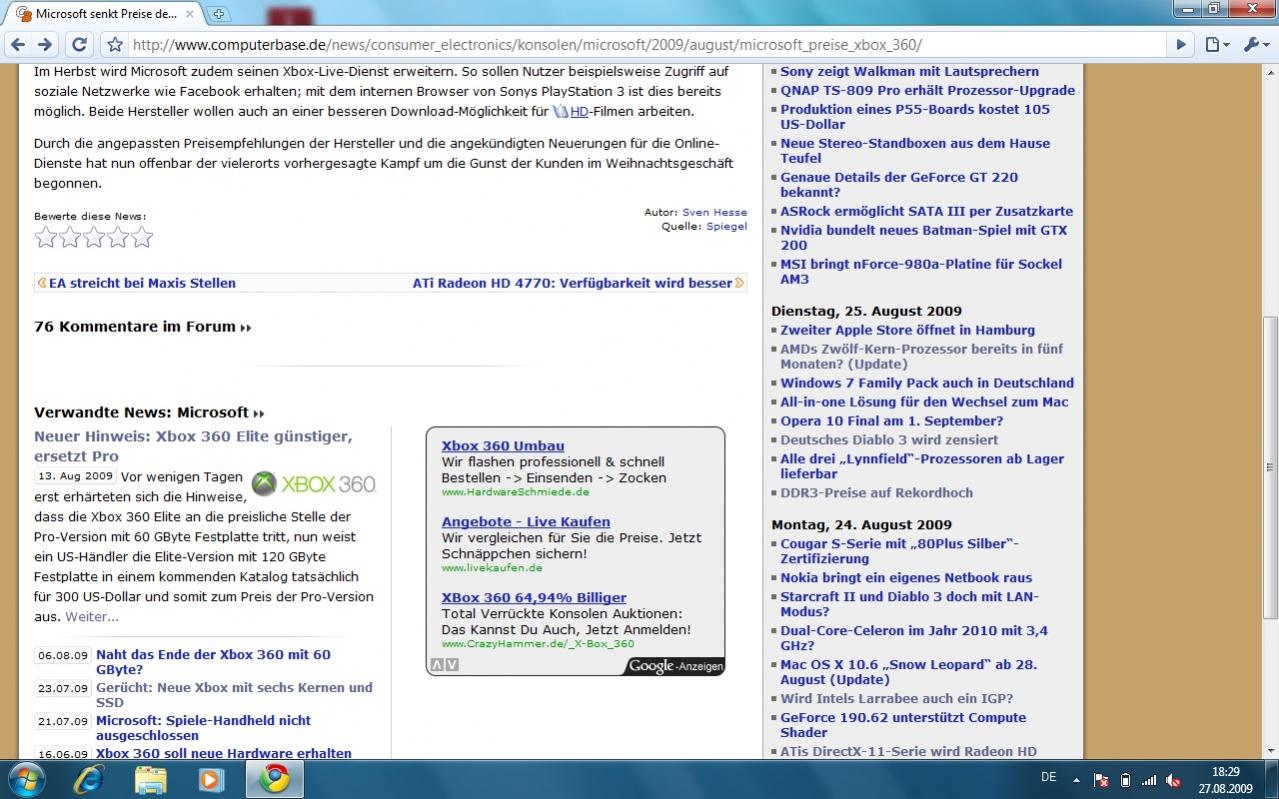Image resolution: width=1279 pixels, height=799 pixels.
Task: Open GeForce 190.62 unterstützt Compute Shader
Action: point(903,725)
